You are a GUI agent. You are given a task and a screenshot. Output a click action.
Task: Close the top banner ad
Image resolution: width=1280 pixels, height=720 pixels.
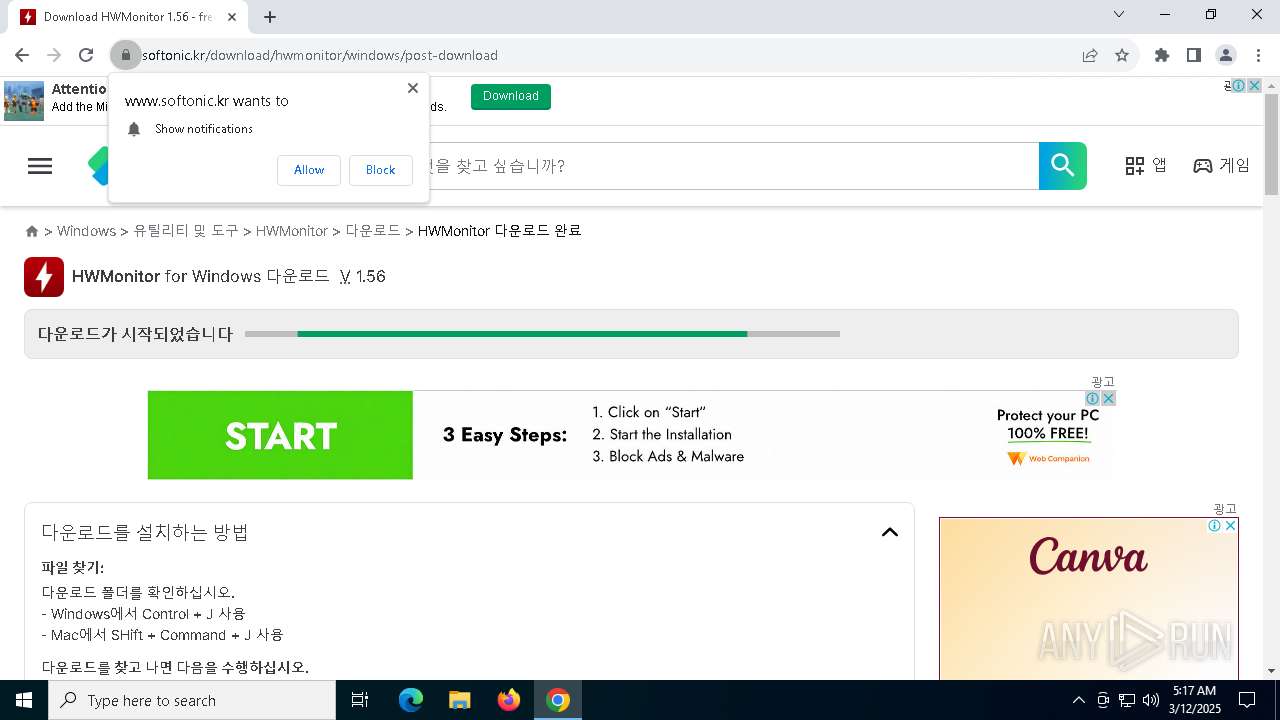coord(1254,86)
